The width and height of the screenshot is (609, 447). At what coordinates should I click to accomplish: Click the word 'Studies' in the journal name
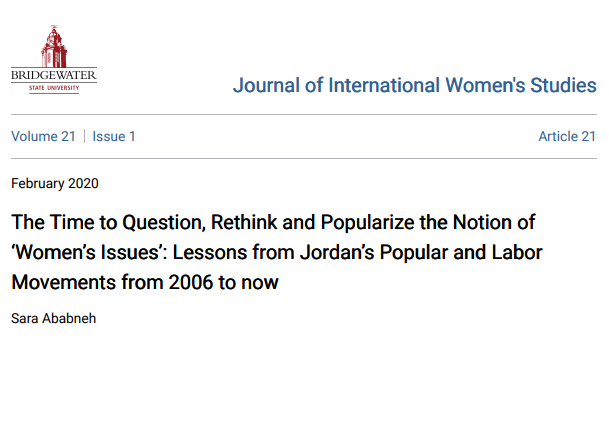tap(564, 85)
